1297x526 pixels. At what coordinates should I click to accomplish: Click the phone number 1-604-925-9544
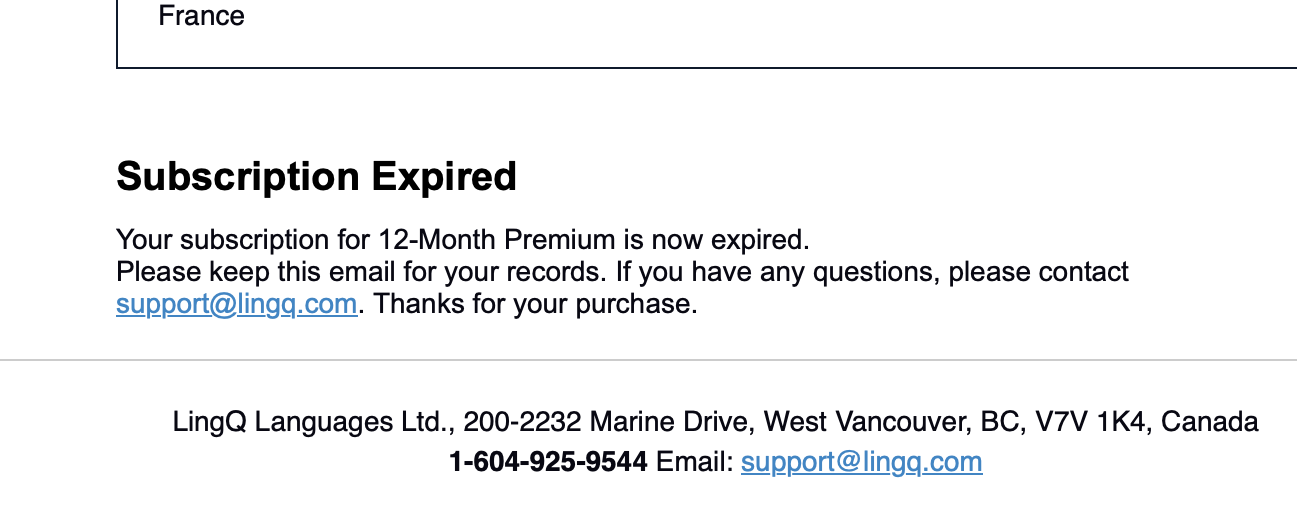(x=548, y=462)
